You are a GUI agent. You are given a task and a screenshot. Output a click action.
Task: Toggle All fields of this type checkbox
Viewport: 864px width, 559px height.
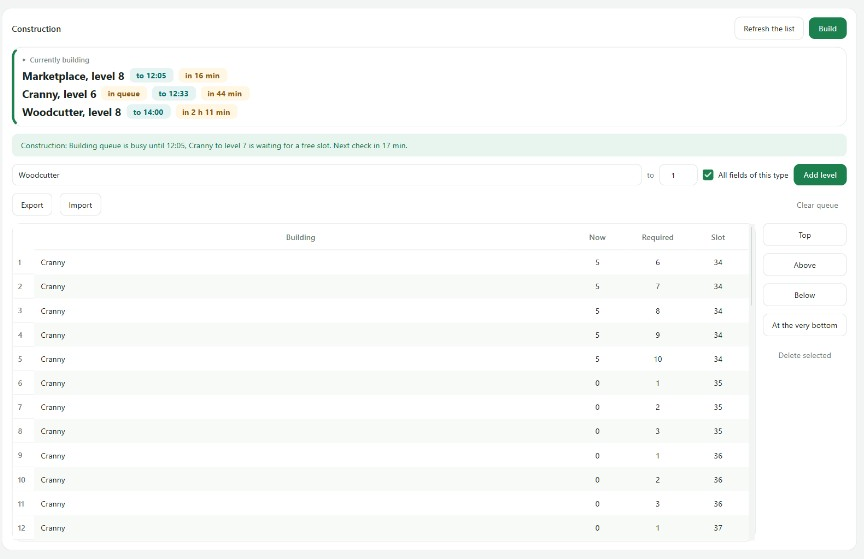point(708,175)
